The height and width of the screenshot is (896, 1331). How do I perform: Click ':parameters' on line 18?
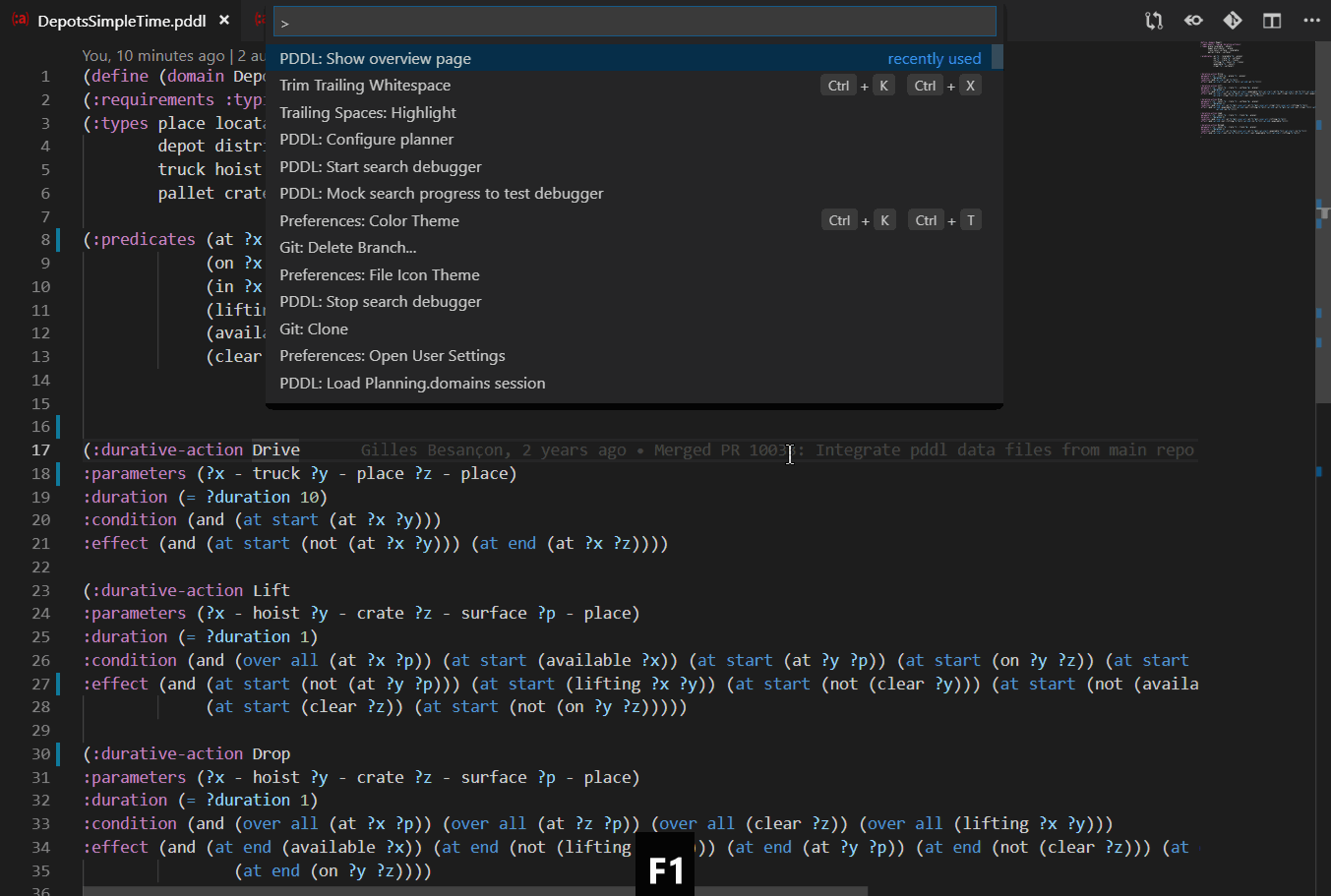coord(135,473)
